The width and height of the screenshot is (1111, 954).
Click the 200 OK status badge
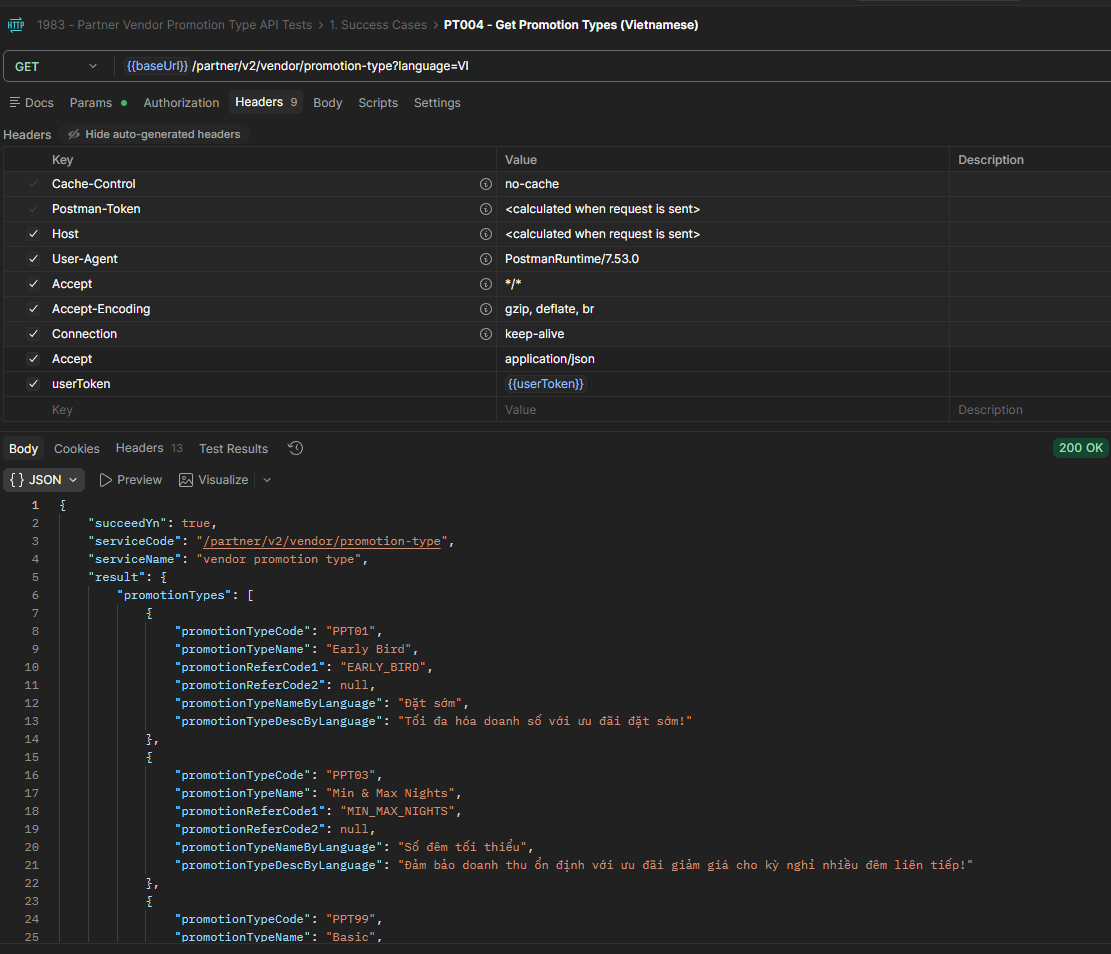tap(1081, 448)
